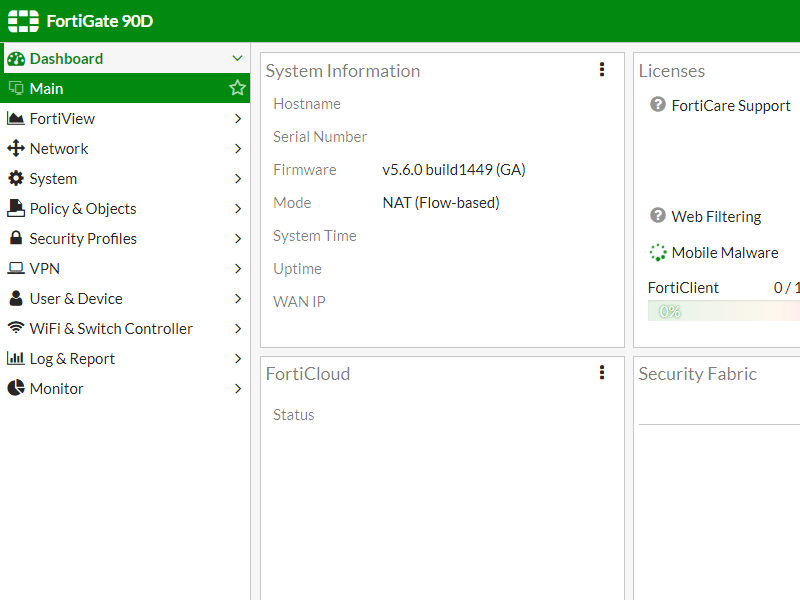800x600 pixels.
Task: Click the Security Profiles lock icon
Action: pyautogui.click(x=16, y=238)
